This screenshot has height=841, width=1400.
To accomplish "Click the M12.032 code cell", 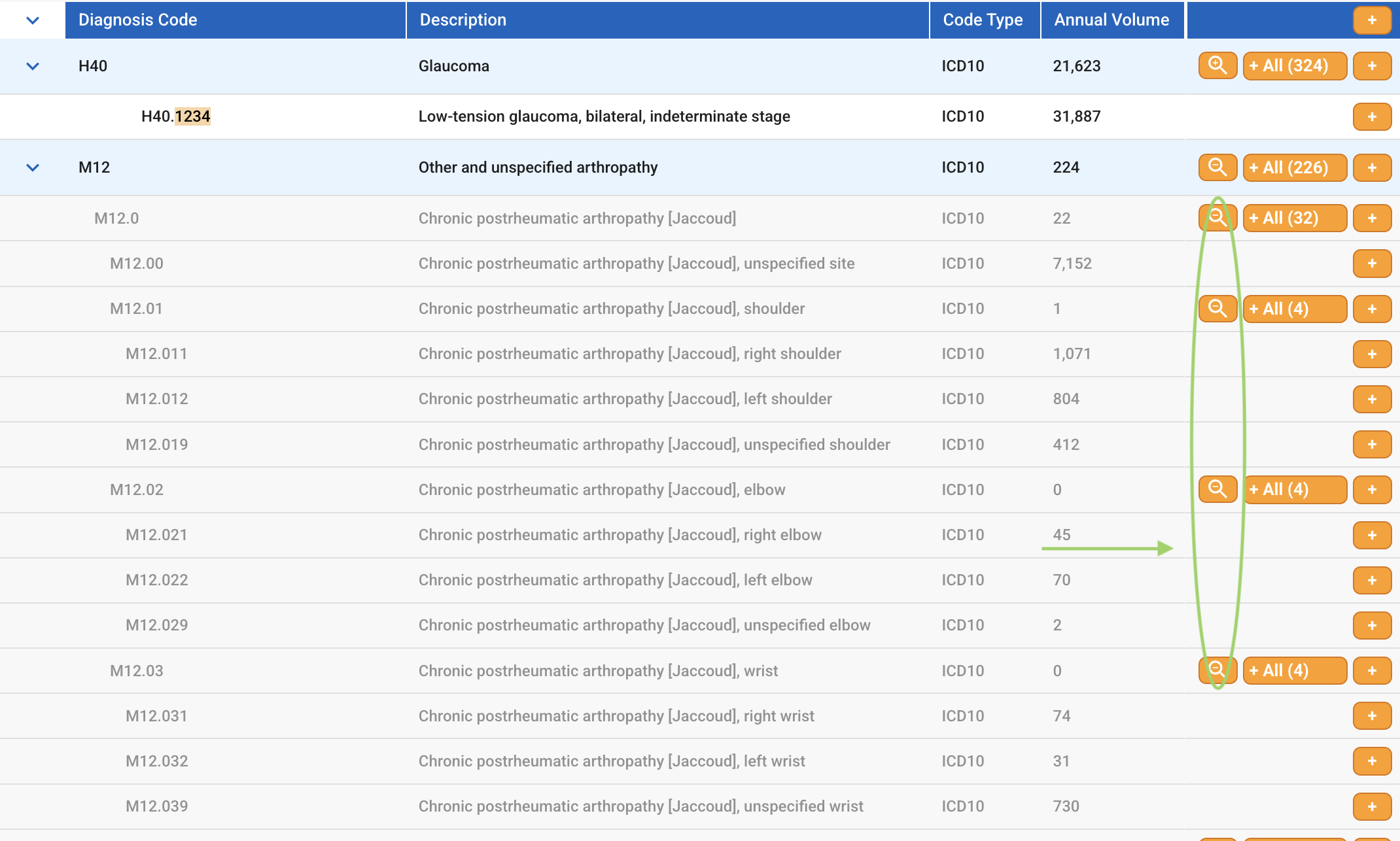I will pyautogui.click(x=157, y=761).
